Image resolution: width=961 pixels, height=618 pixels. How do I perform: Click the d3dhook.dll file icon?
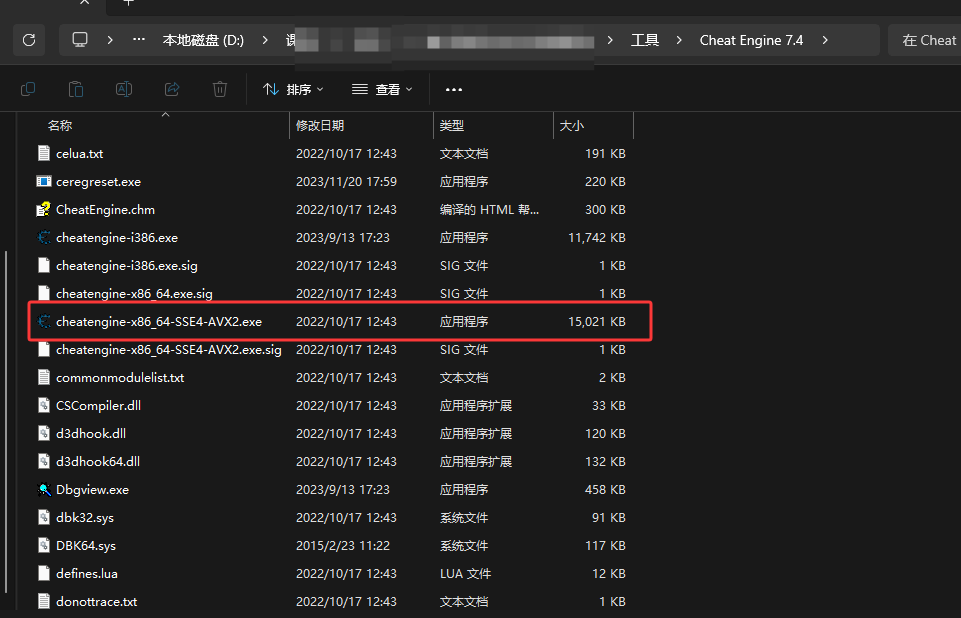(44, 433)
